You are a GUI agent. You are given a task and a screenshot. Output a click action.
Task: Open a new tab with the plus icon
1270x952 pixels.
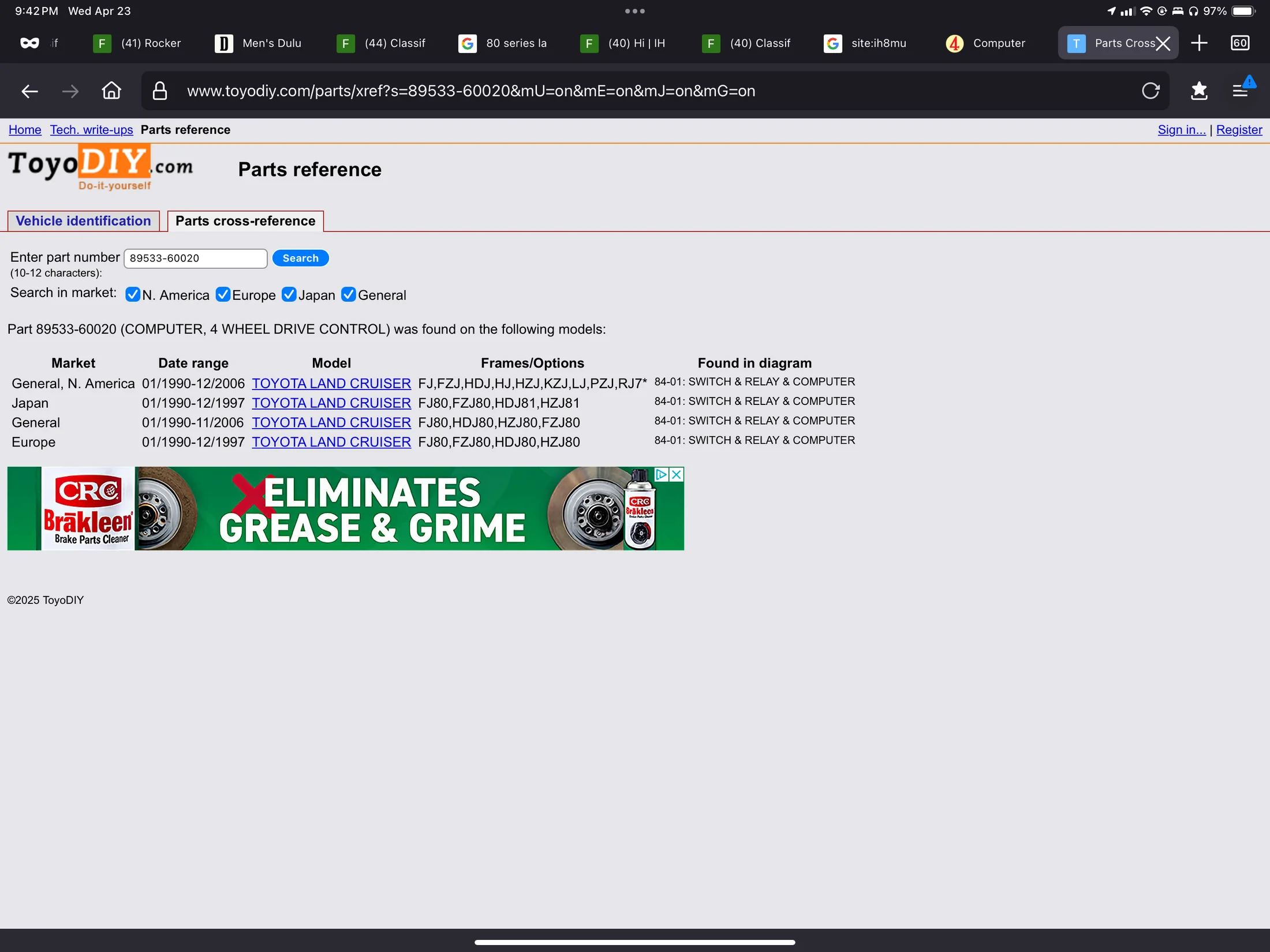(x=1199, y=43)
